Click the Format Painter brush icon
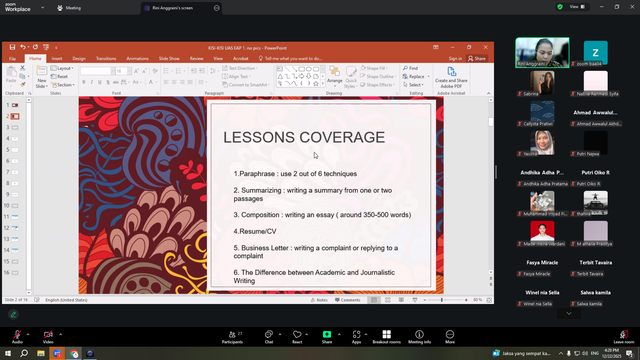 [22, 84]
